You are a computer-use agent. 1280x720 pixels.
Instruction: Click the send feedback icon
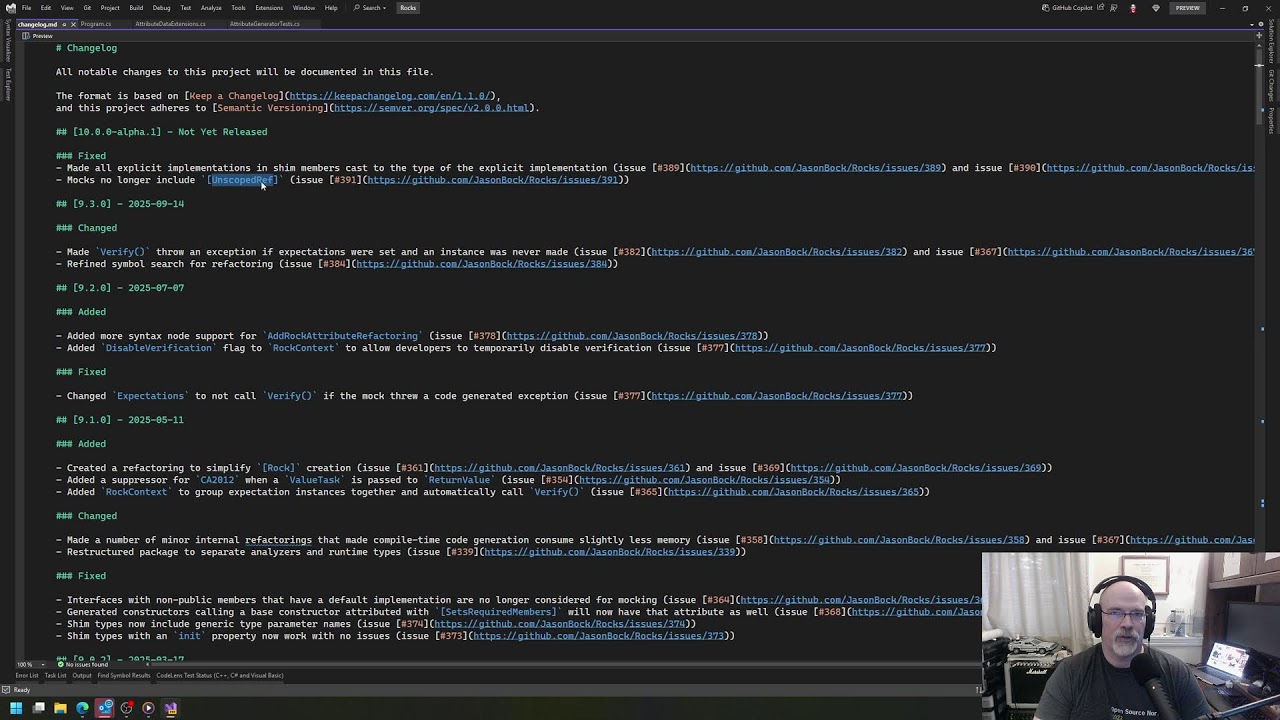click(x=1114, y=8)
